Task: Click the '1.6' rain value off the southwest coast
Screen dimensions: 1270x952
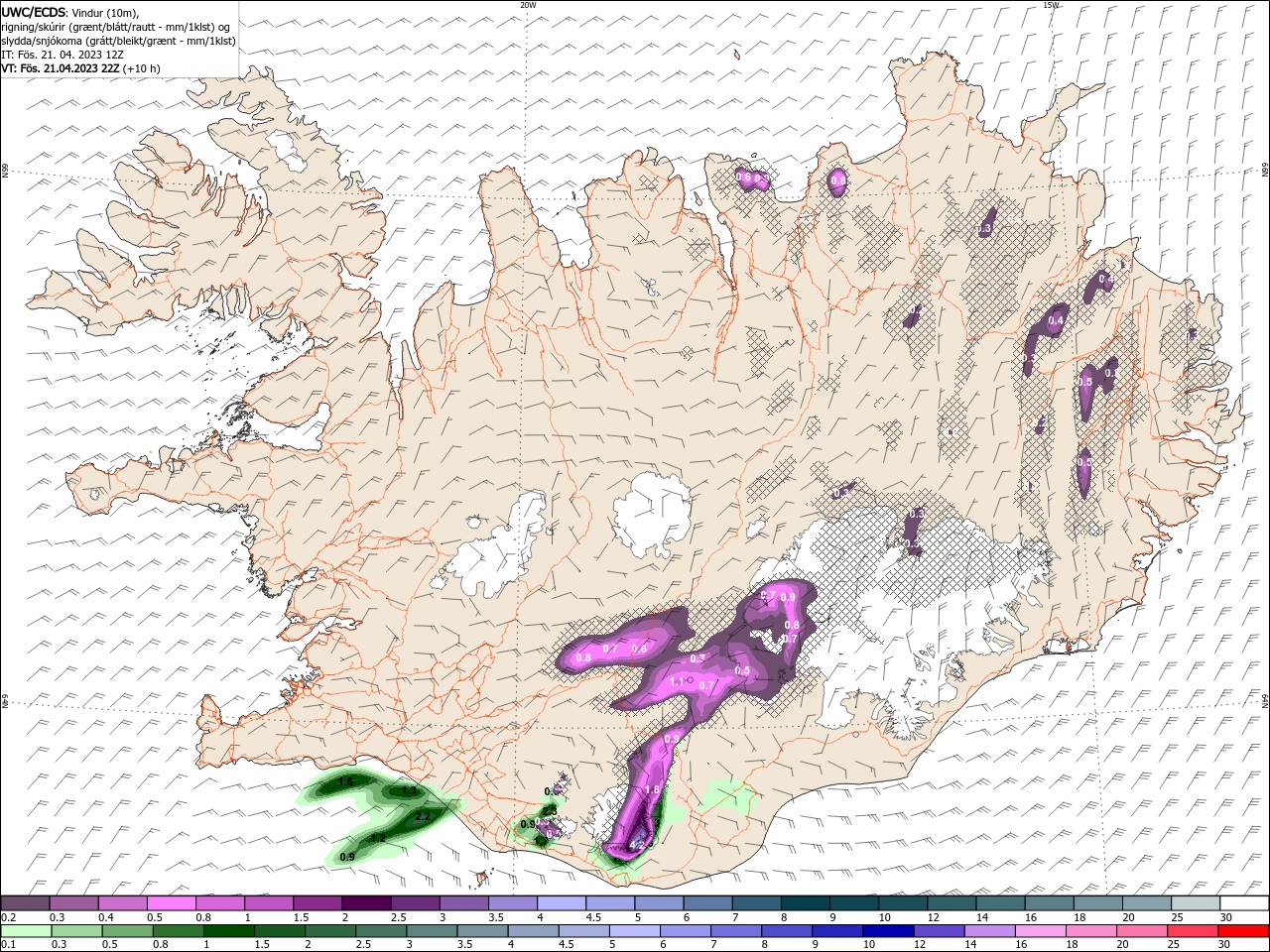Action: tap(345, 782)
